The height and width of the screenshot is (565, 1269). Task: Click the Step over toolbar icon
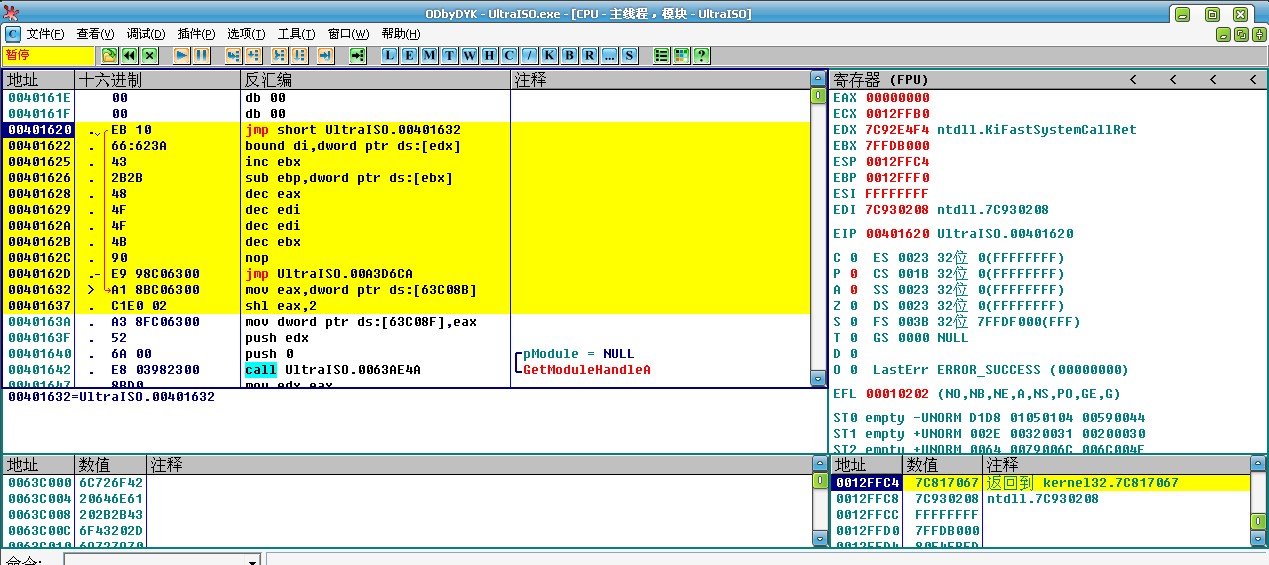[253, 55]
